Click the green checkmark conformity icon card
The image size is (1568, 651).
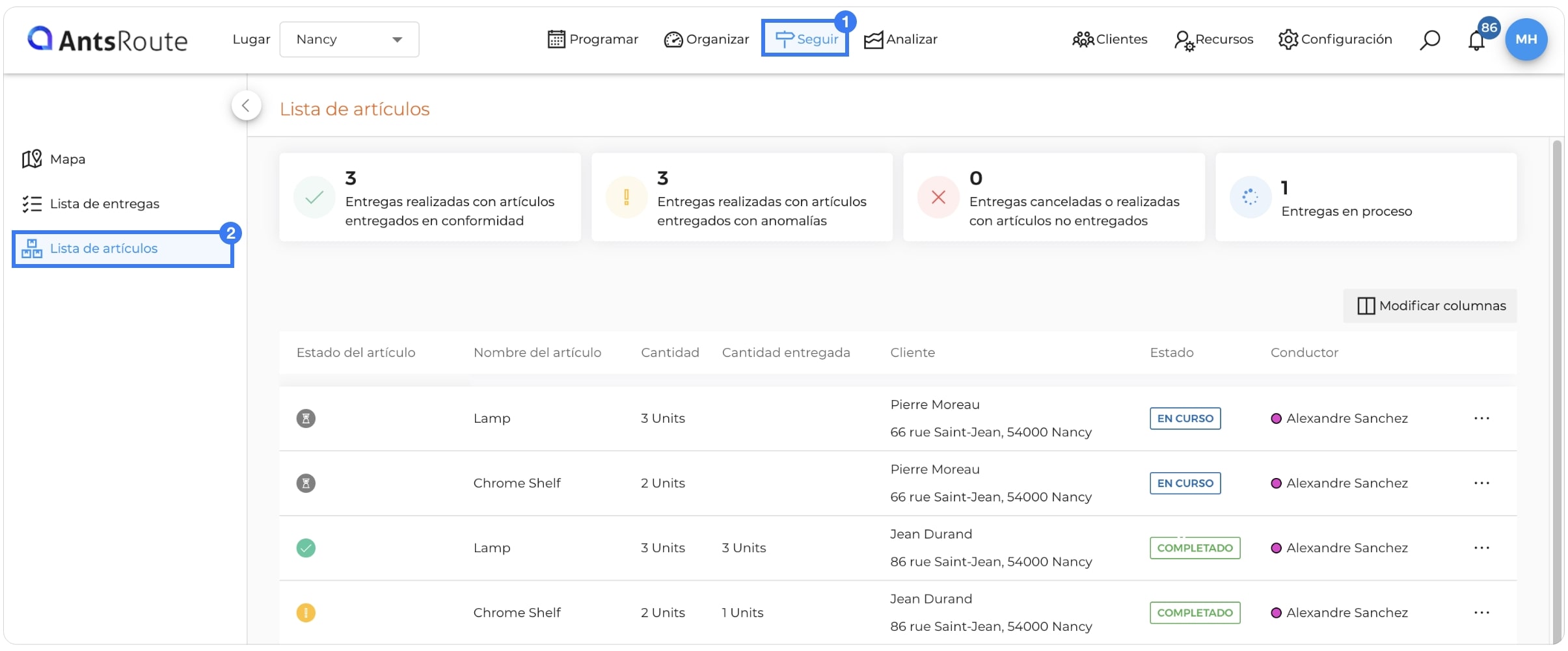(x=314, y=197)
